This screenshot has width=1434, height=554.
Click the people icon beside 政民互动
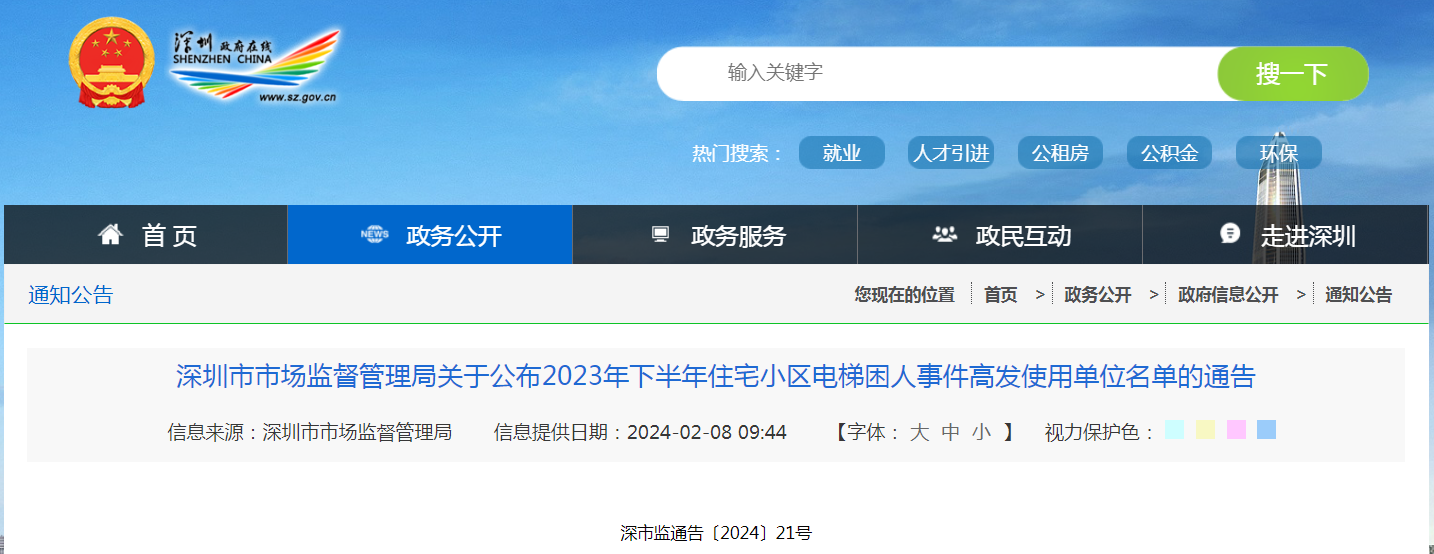pos(944,235)
